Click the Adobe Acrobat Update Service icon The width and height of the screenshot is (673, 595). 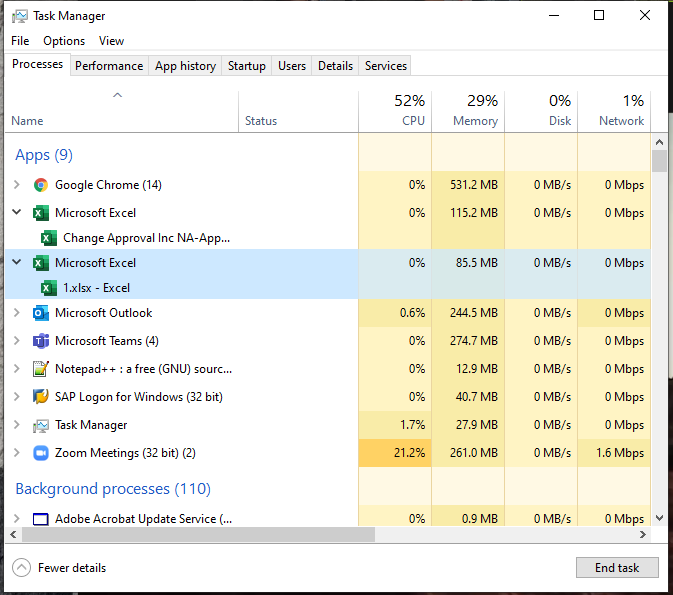(41, 519)
